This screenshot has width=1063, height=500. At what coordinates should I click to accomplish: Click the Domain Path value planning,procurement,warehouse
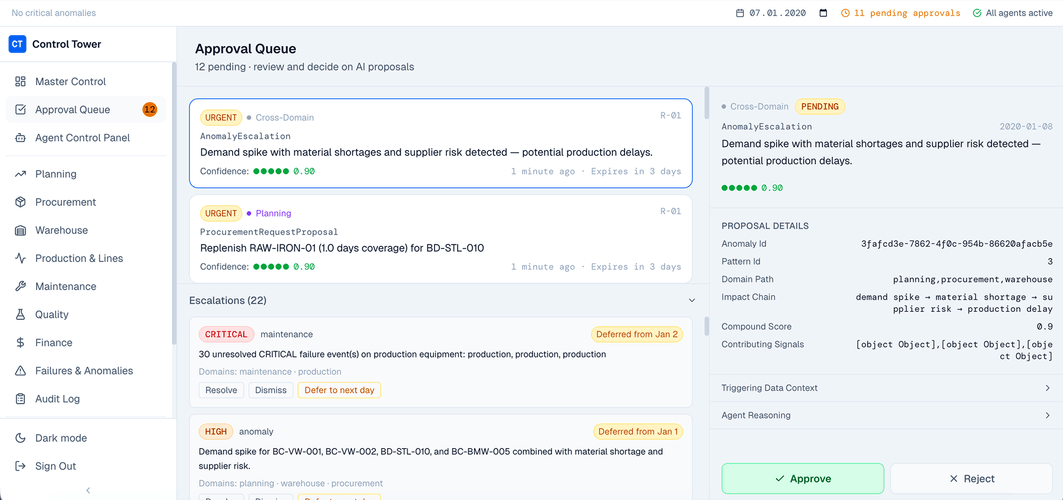click(x=973, y=279)
